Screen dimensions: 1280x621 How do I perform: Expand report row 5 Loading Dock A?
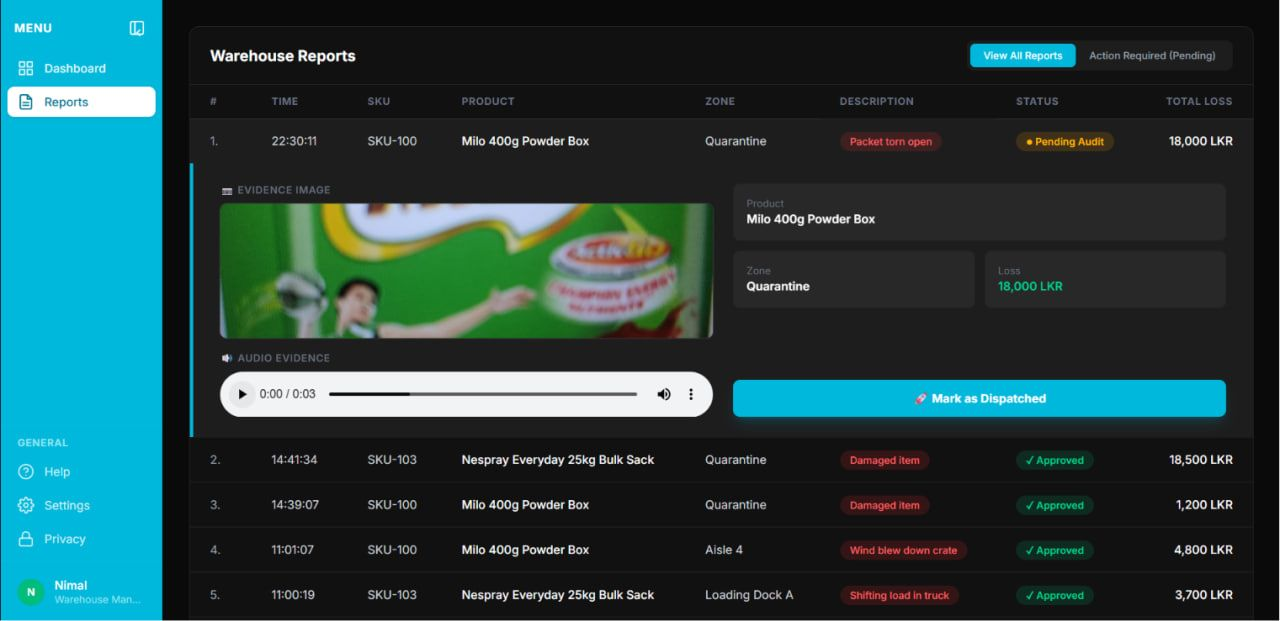[x=721, y=595]
